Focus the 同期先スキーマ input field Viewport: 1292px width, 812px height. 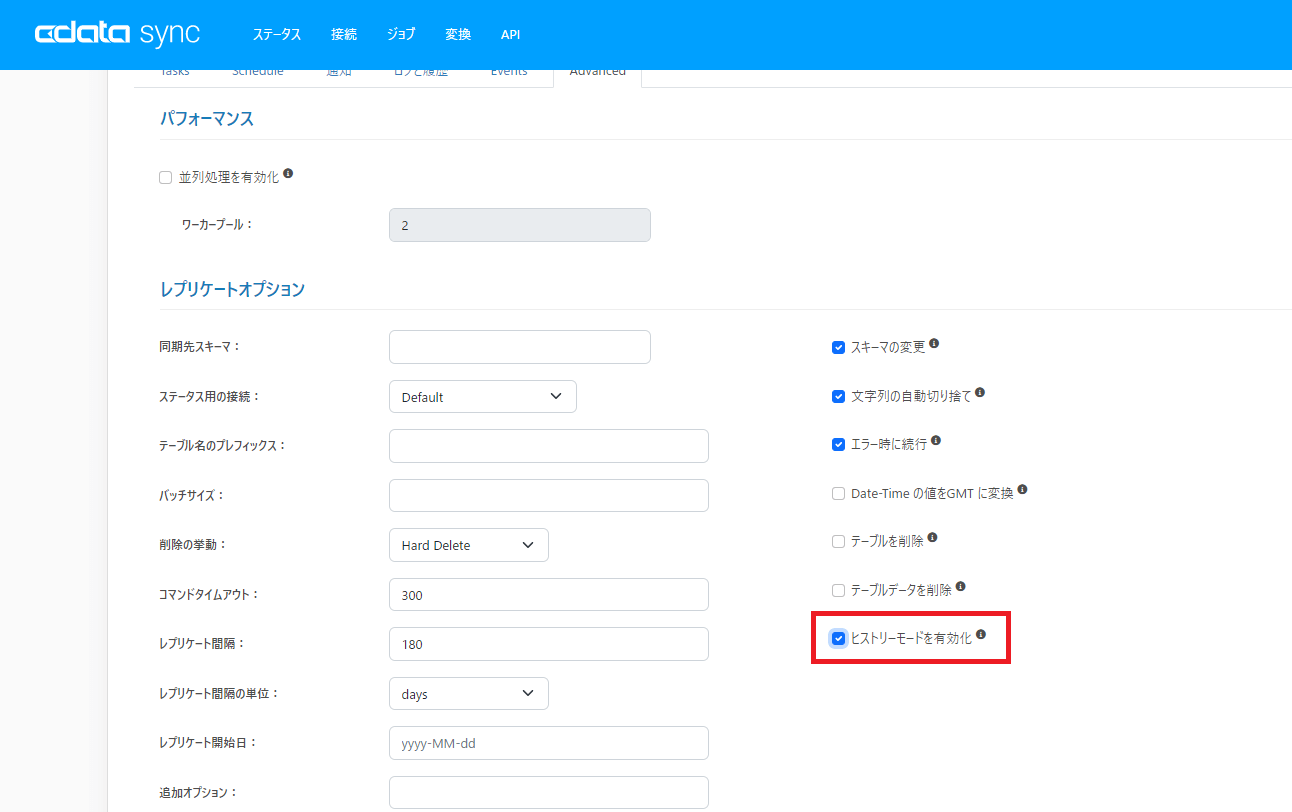[x=520, y=347]
